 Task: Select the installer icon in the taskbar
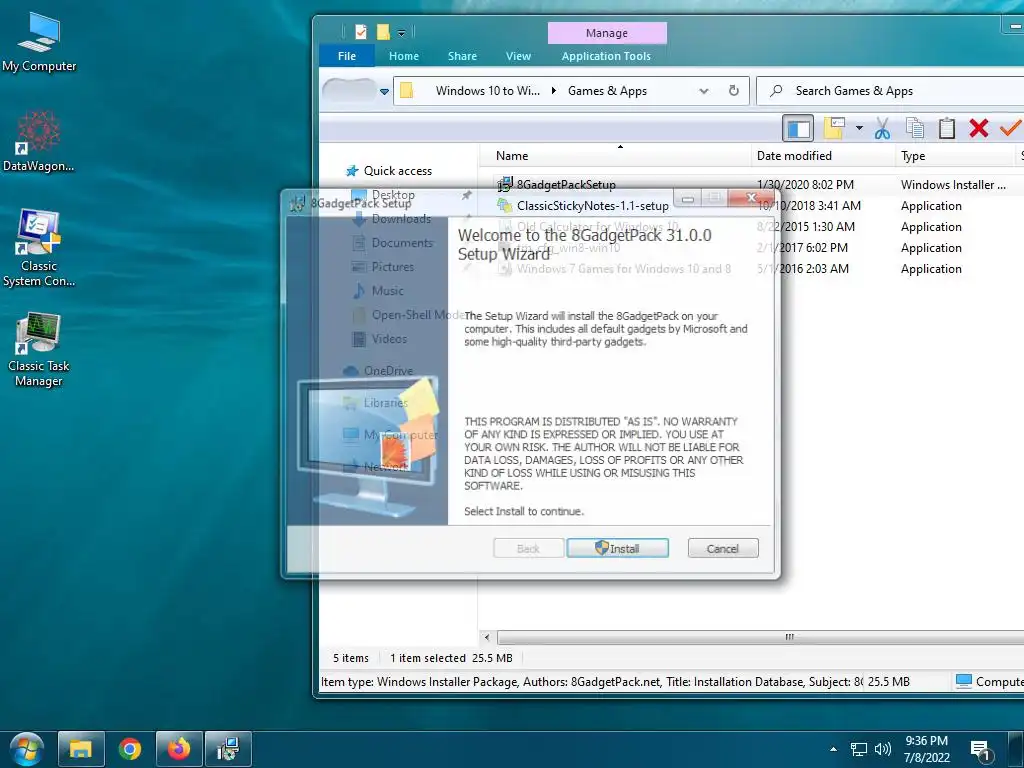pyautogui.click(x=229, y=748)
